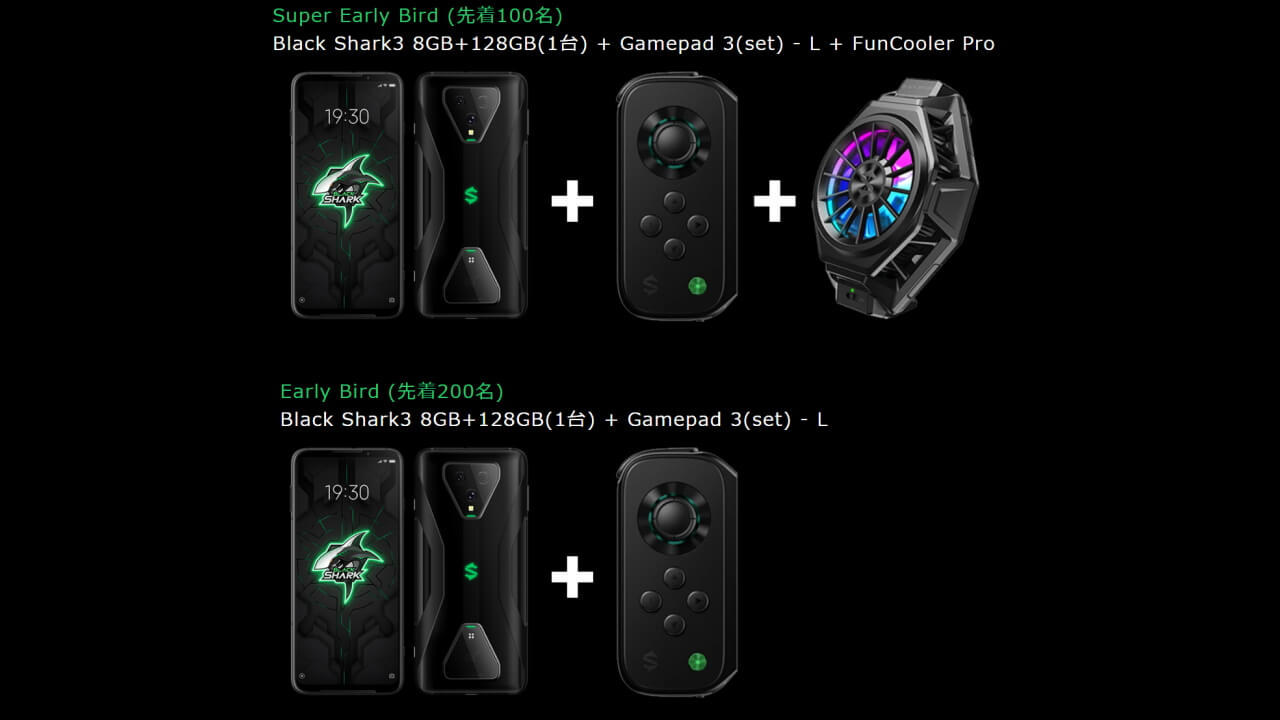Viewport: 1280px width, 720px height.
Task: Select the Super Early Bird bundle description text
Action: (633, 44)
